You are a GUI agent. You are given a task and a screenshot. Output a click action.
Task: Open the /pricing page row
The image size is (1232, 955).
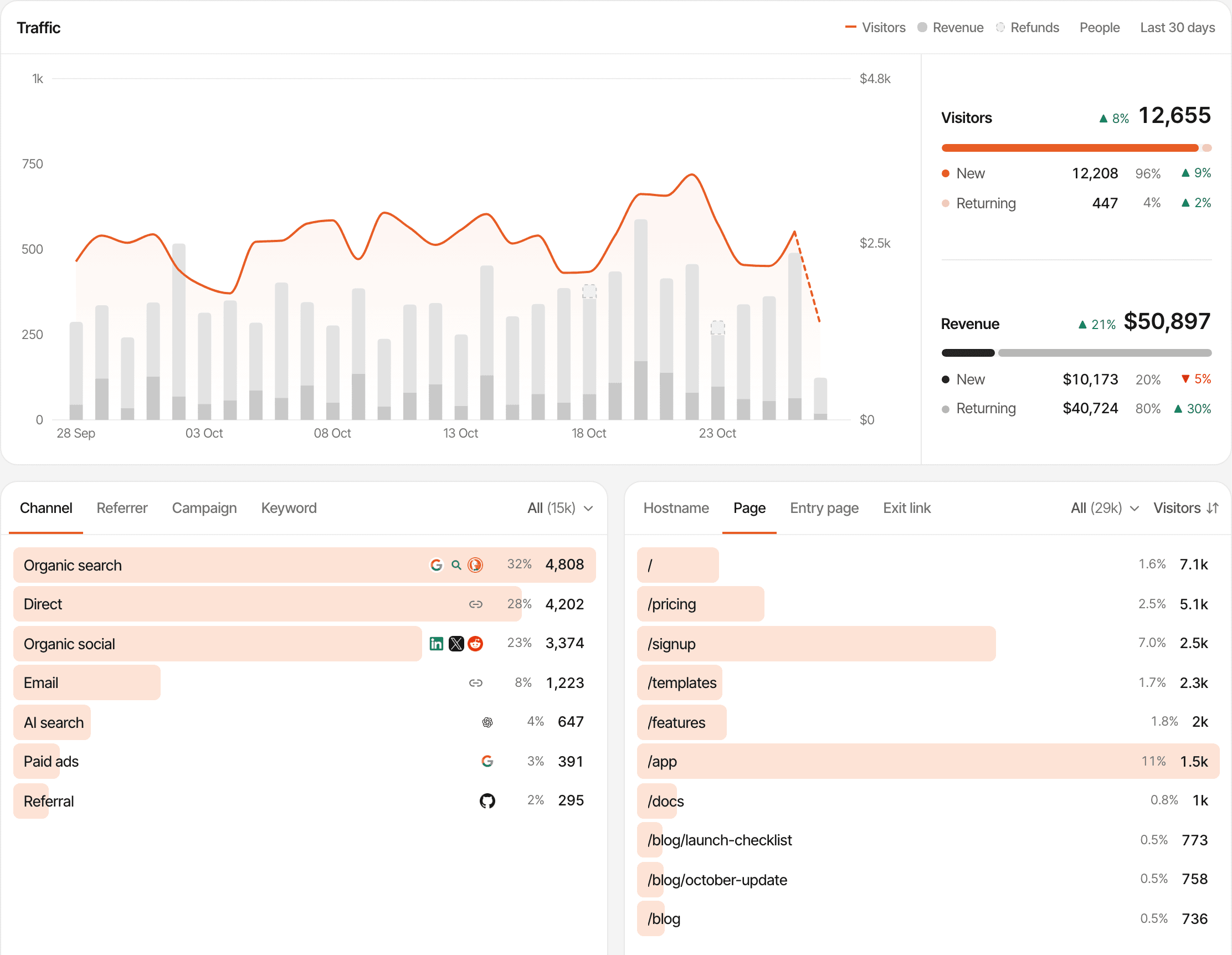pyautogui.click(x=928, y=604)
